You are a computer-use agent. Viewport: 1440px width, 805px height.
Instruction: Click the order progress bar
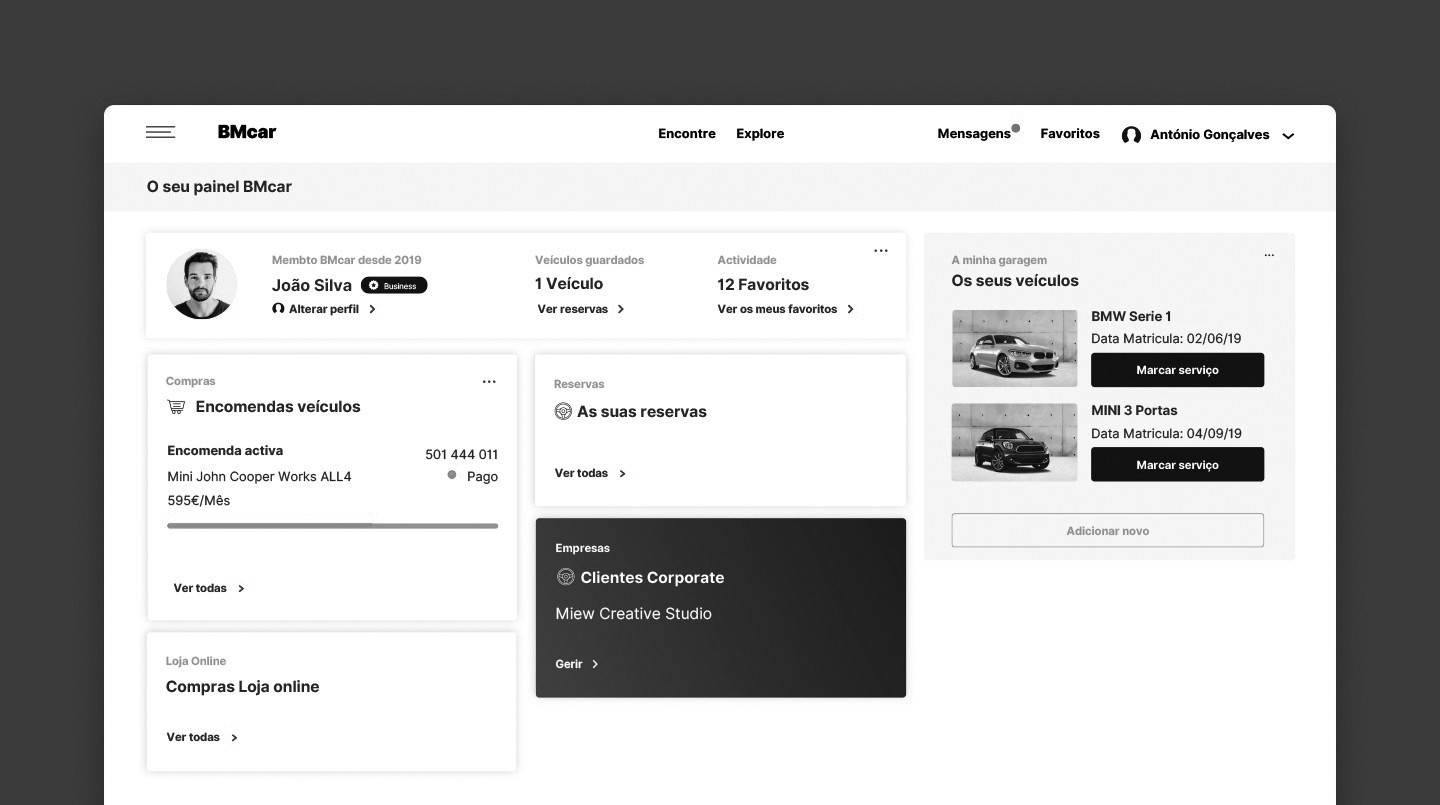tap(332, 525)
